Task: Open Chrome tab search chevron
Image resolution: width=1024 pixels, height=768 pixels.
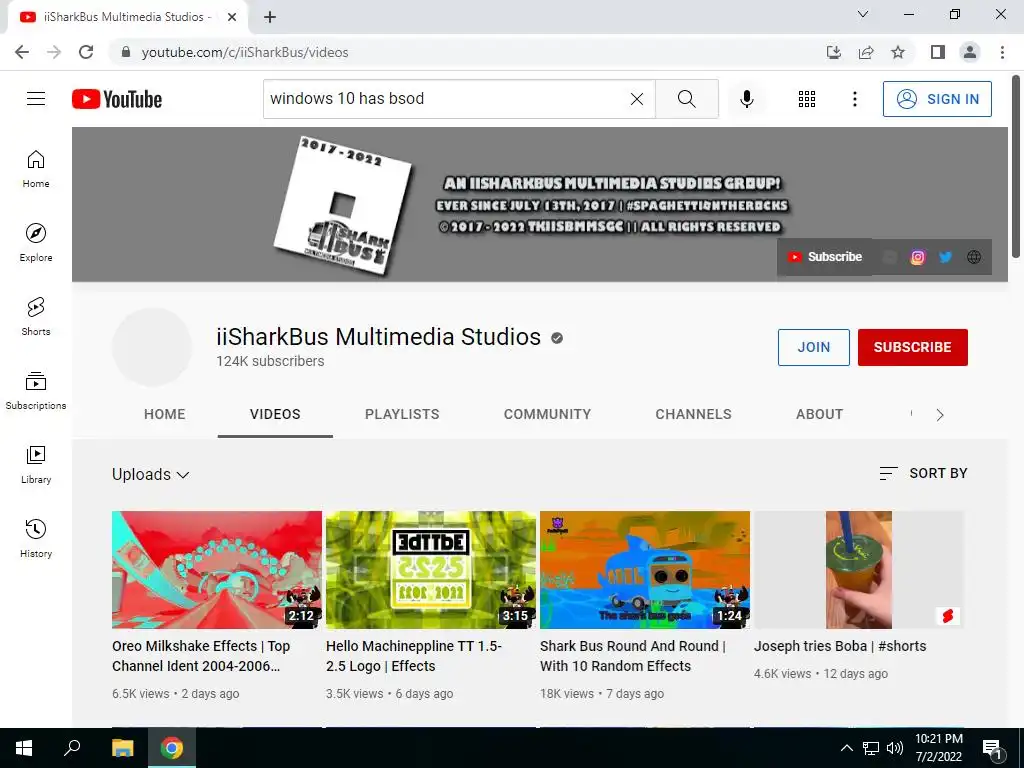Action: (x=863, y=14)
